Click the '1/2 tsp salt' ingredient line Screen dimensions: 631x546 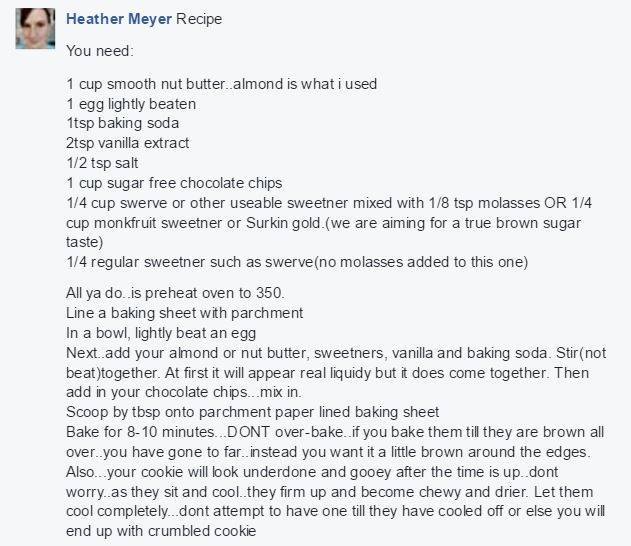click(x=102, y=163)
